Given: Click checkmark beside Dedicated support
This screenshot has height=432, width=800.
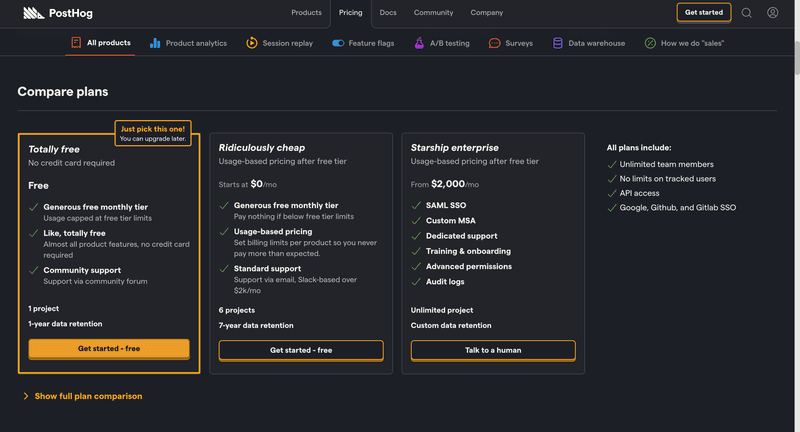Looking at the screenshot, I should 416,236.
